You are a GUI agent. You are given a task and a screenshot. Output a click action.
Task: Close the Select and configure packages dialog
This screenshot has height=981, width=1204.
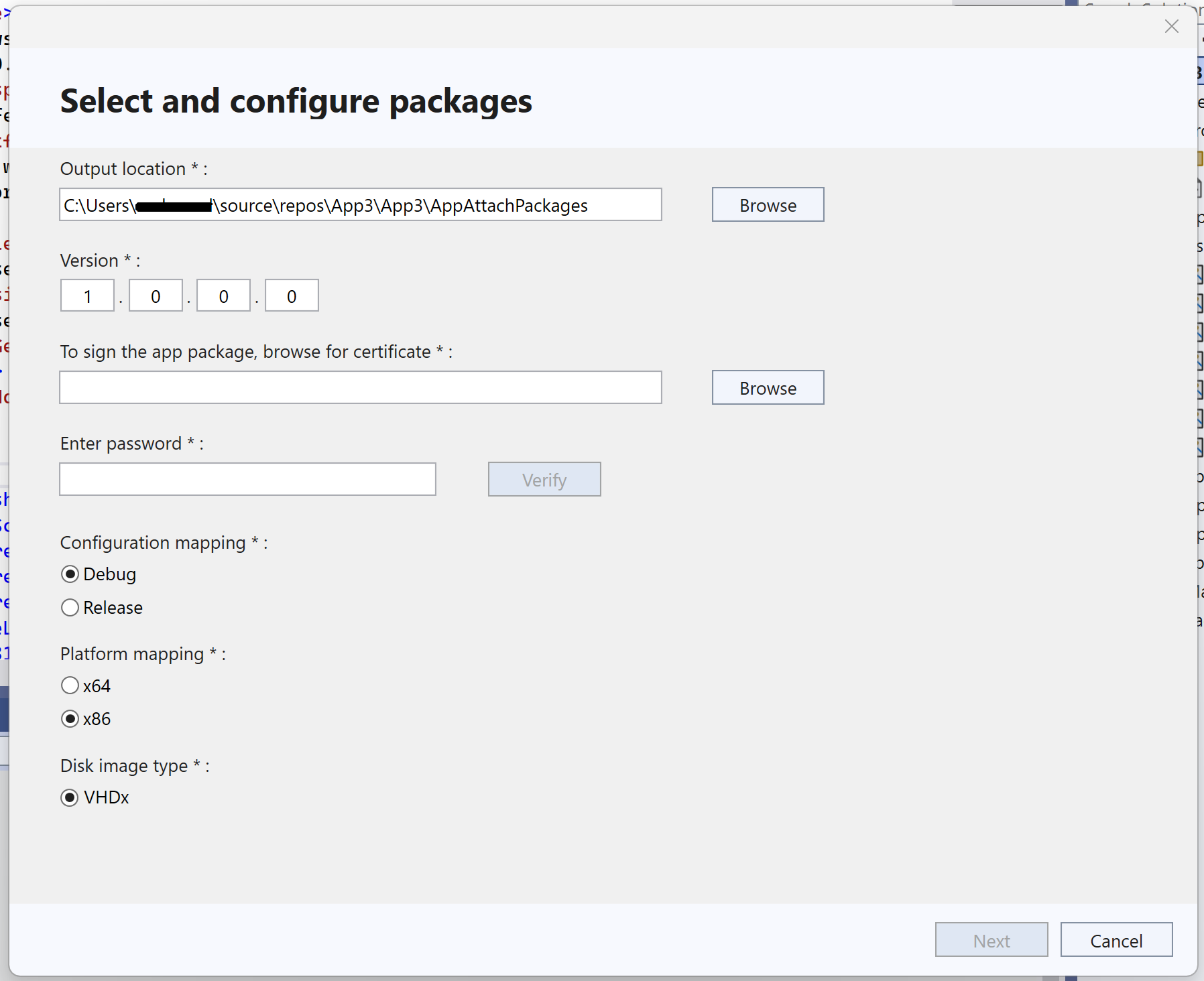coord(1172,26)
